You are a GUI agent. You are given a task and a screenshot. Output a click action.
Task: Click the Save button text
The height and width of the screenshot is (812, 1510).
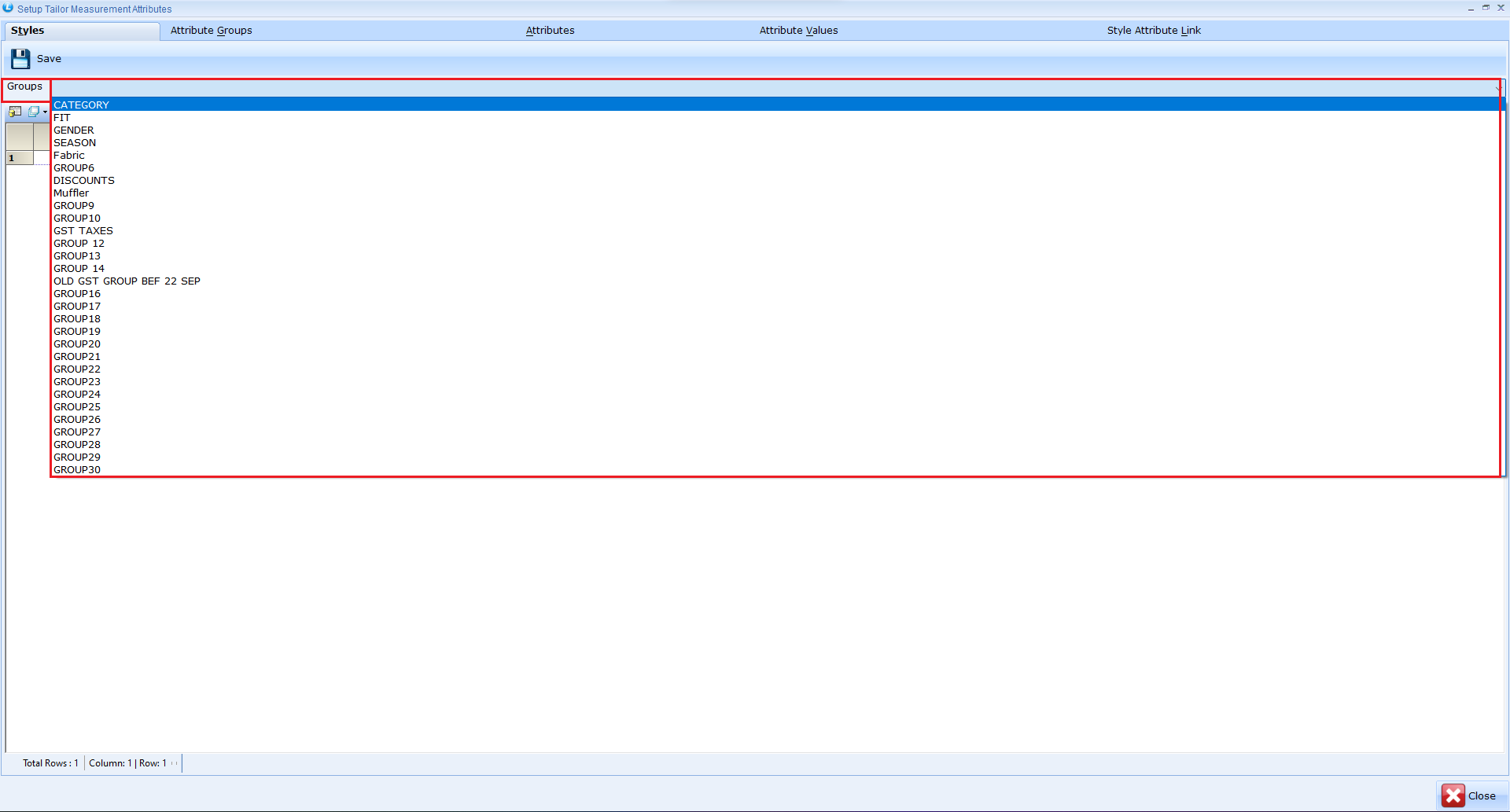49,59
